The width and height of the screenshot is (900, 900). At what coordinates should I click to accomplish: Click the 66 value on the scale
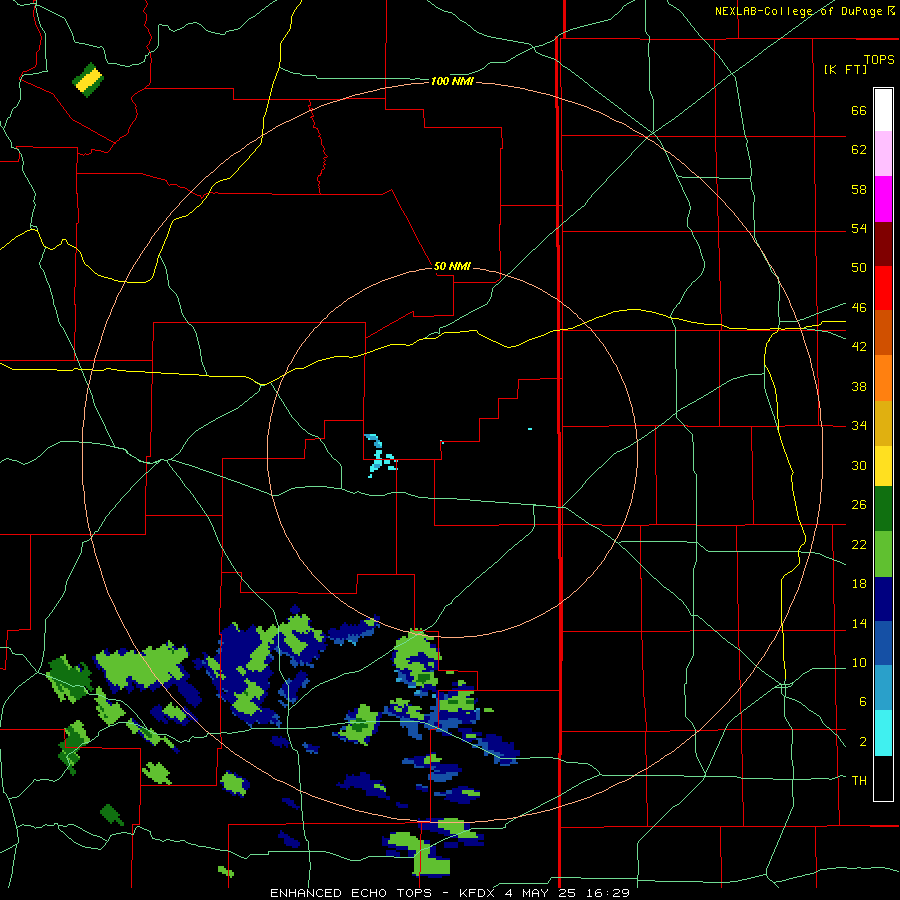coord(859,110)
